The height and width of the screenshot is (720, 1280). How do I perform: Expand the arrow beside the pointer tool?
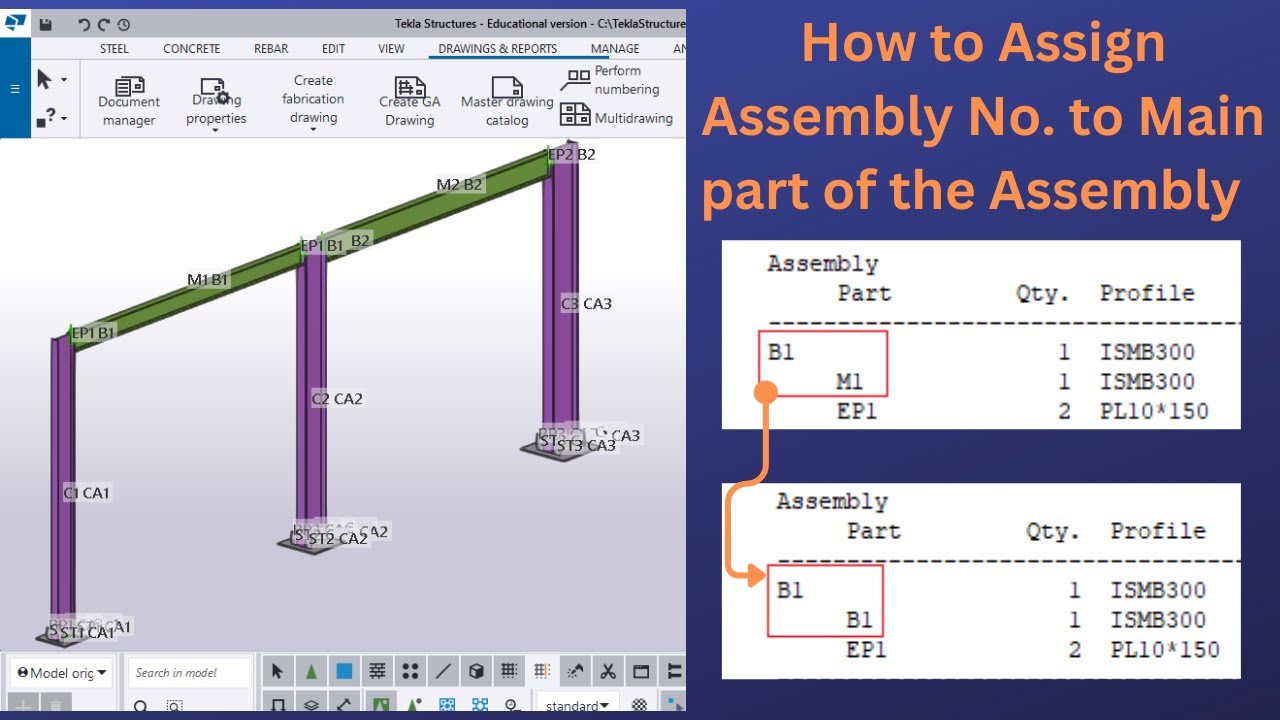click(x=64, y=80)
